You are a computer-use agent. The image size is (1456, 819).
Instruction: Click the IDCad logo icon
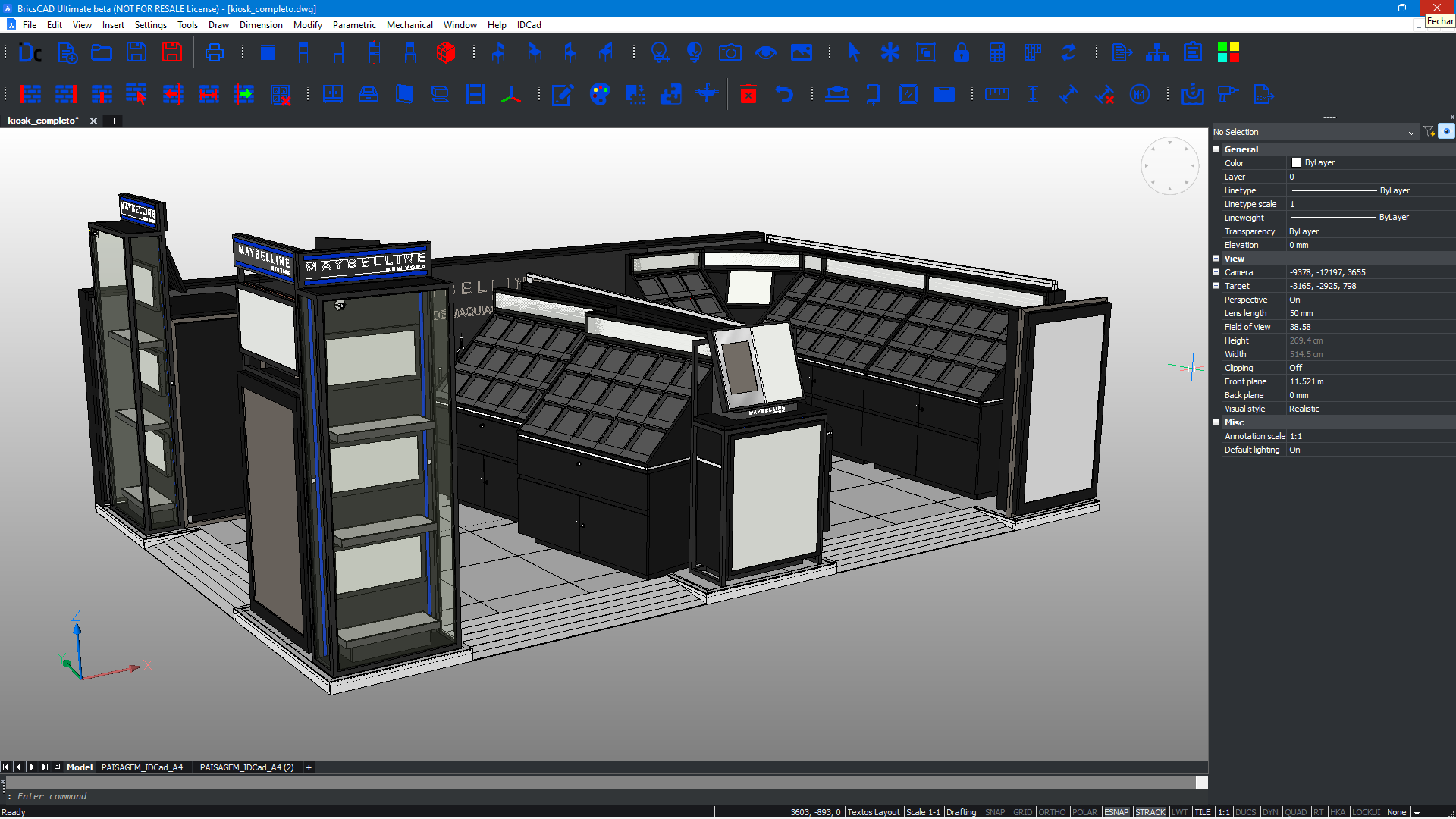click(x=30, y=52)
